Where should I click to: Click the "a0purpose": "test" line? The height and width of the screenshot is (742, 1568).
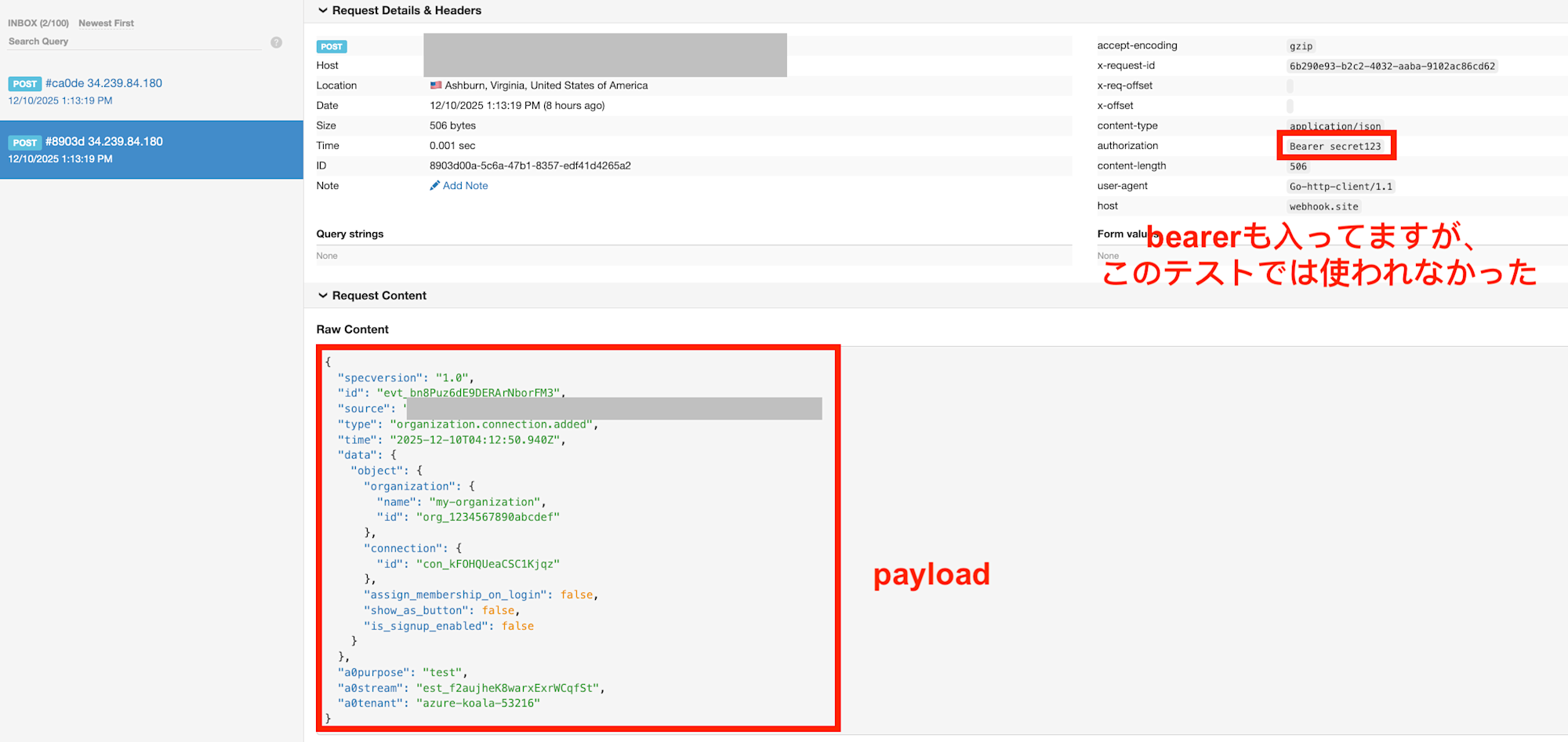pyautogui.click(x=402, y=673)
